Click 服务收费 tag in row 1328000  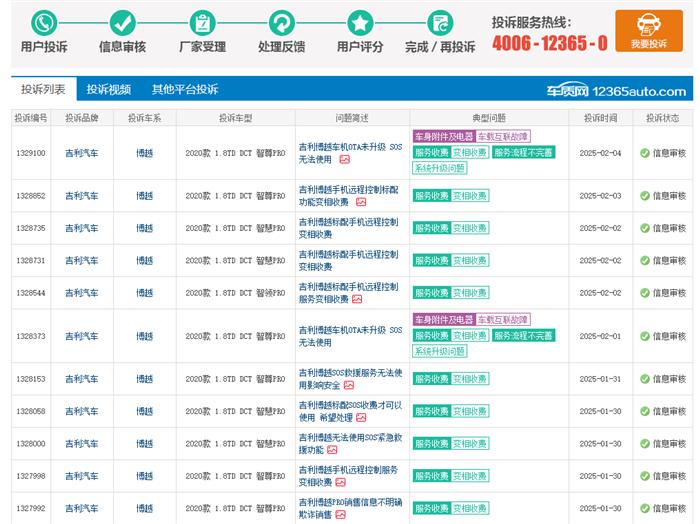(432, 444)
